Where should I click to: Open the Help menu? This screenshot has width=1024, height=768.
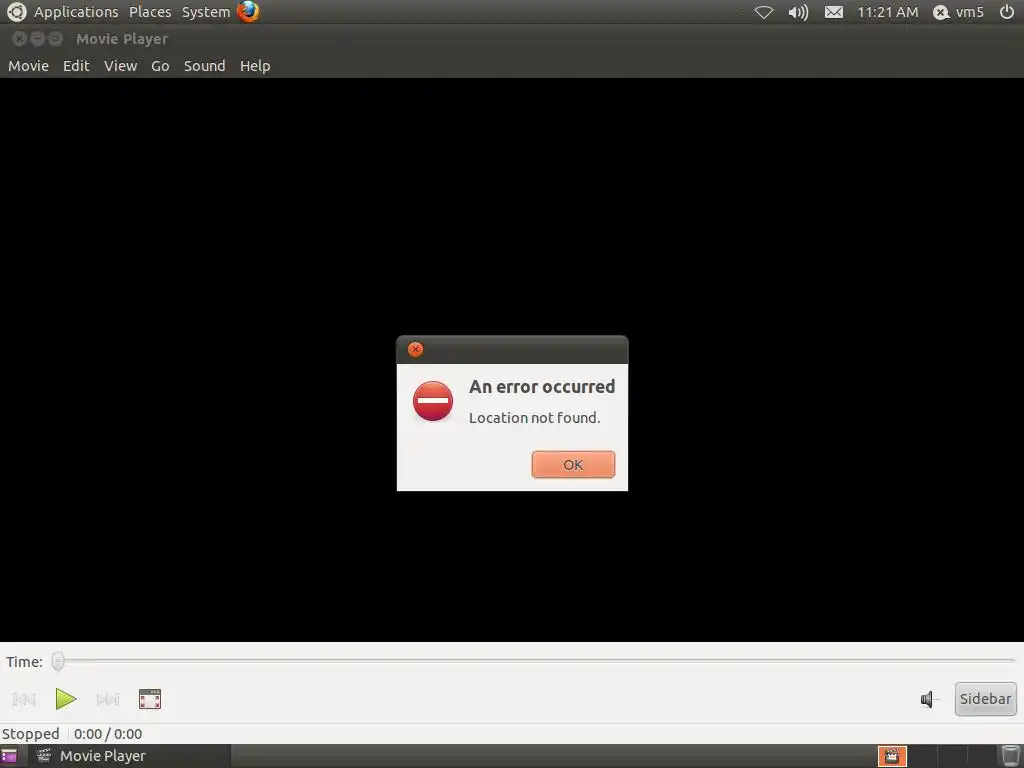click(x=255, y=66)
